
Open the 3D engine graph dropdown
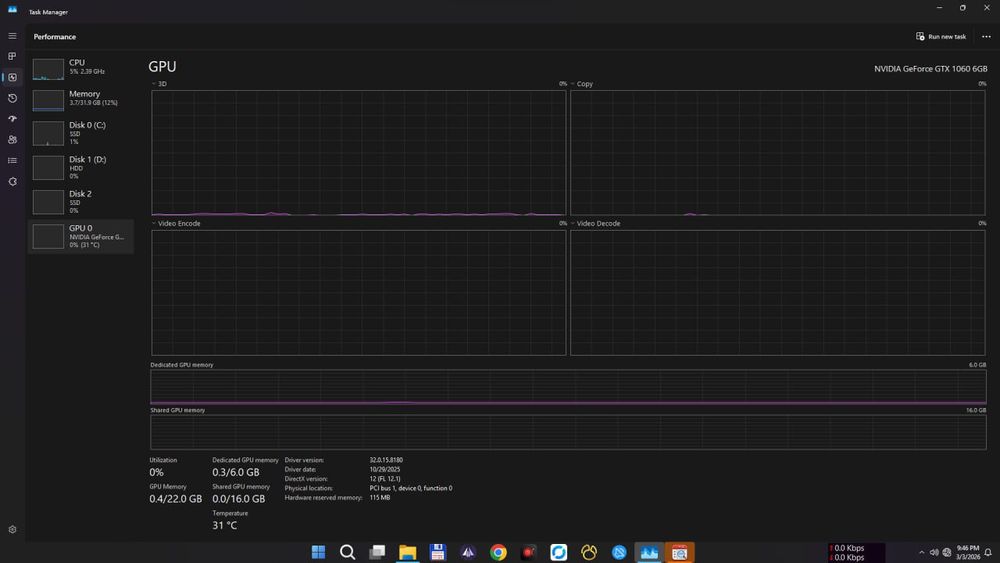click(160, 84)
